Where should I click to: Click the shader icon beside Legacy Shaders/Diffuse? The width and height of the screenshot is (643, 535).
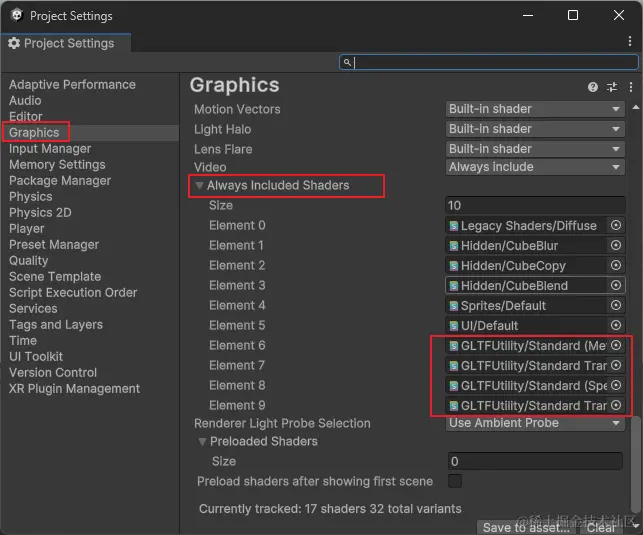(454, 226)
